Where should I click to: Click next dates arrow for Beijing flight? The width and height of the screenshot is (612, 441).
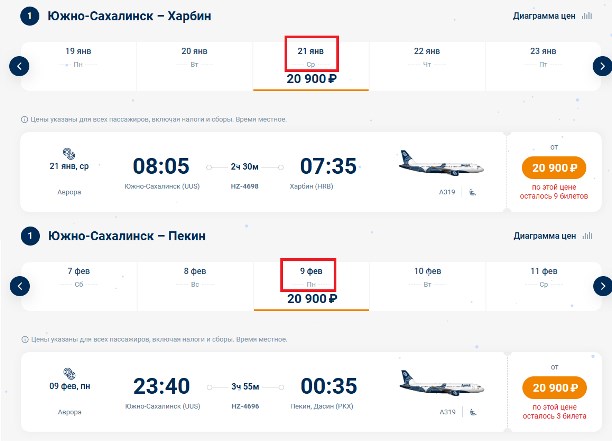pos(602,286)
